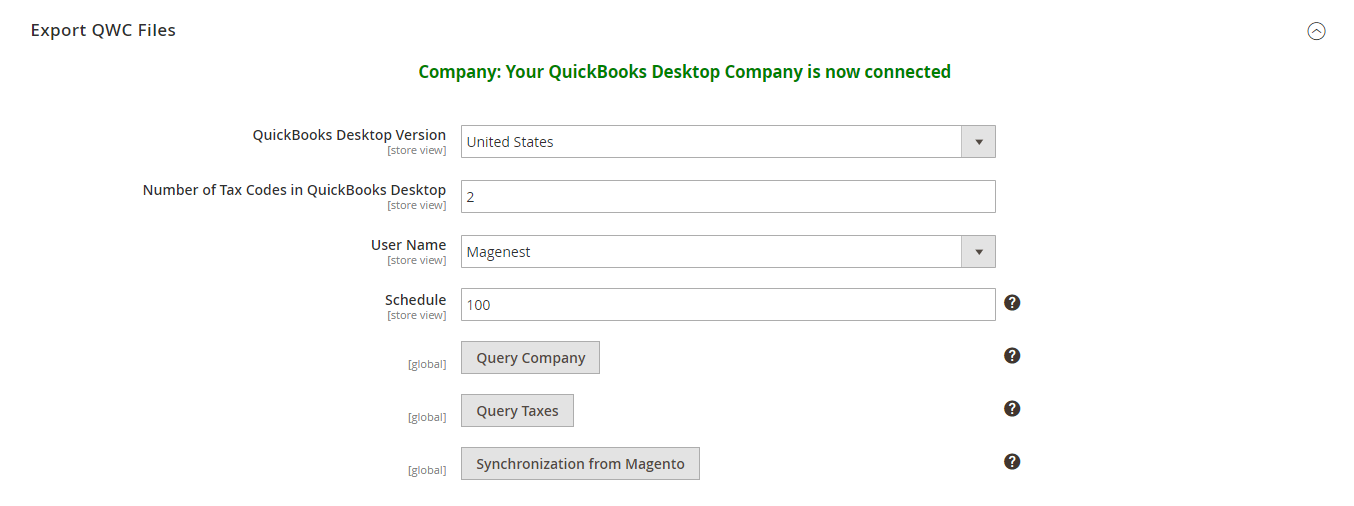Viewport: 1354px width, 506px height.
Task: Start Synchronization from Magento
Action: pos(580,464)
